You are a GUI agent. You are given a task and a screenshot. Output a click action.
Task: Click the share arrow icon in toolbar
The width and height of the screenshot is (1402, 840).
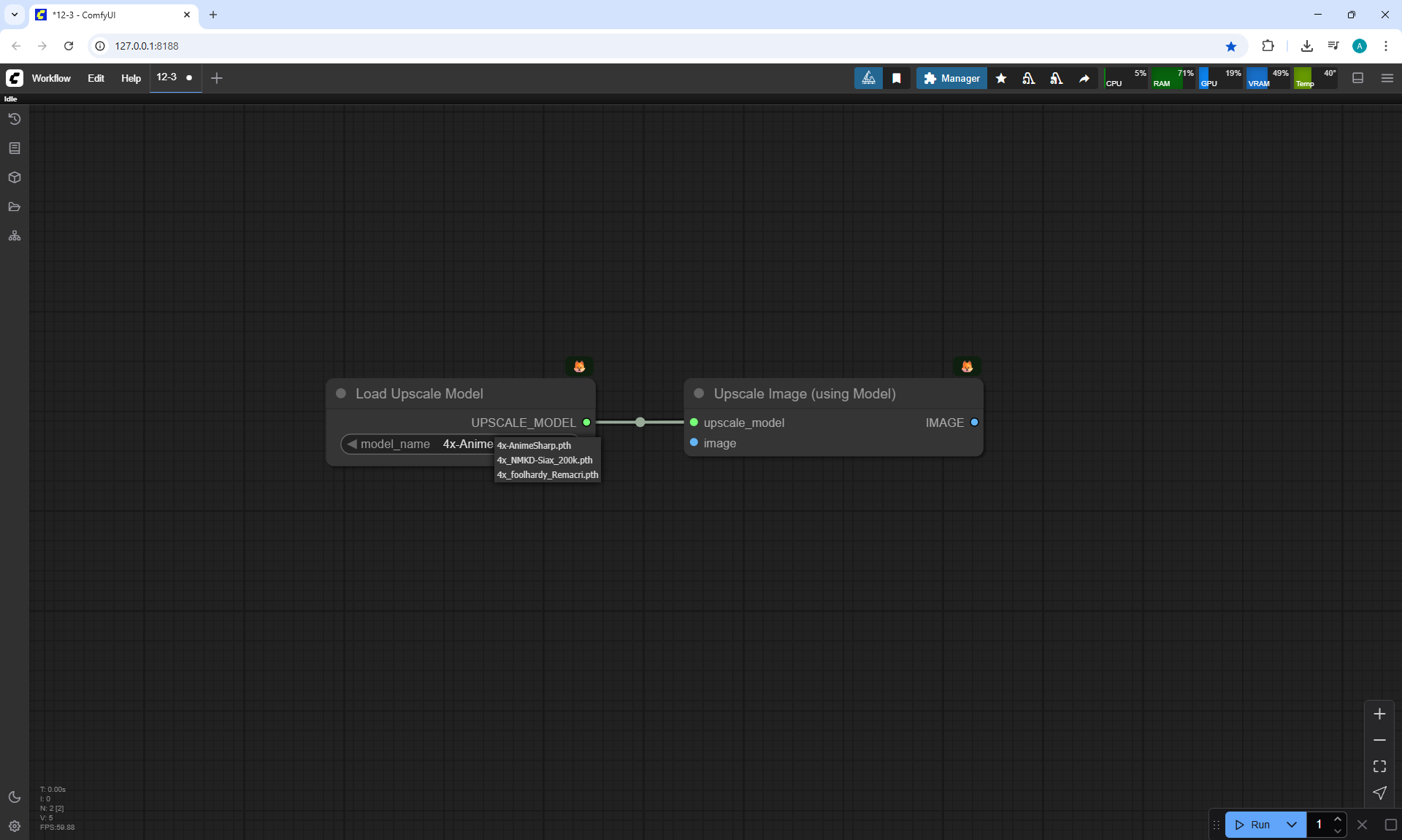pyautogui.click(x=1084, y=78)
